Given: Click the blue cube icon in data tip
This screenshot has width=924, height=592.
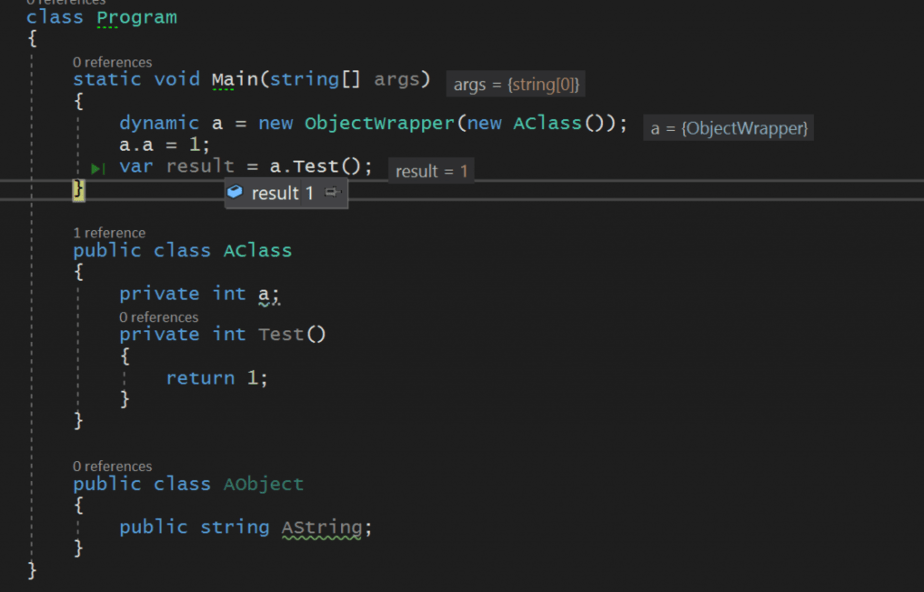Looking at the screenshot, I should (235, 192).
